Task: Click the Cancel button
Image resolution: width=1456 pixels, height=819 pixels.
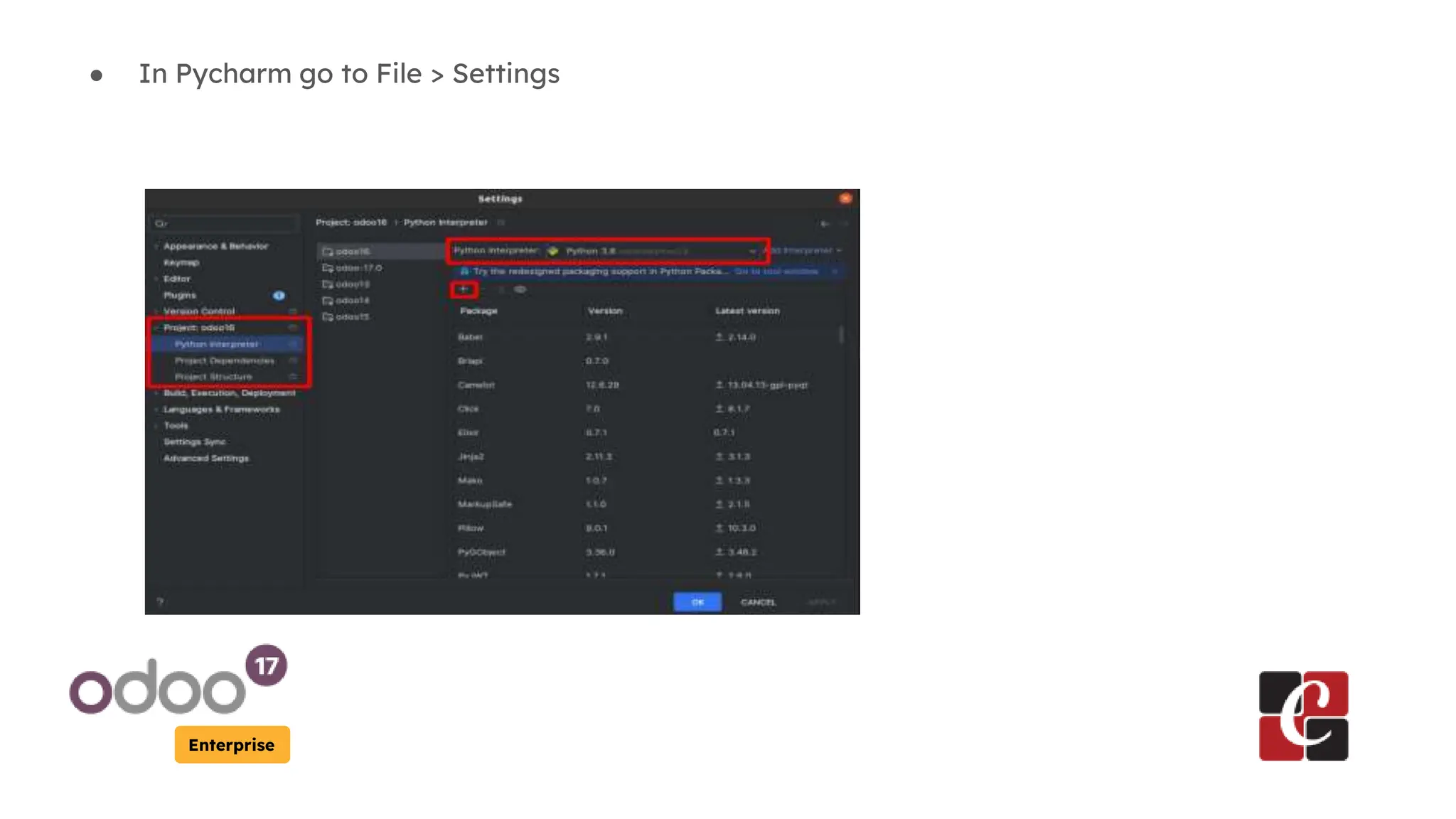Action: [x=759, y=602]
